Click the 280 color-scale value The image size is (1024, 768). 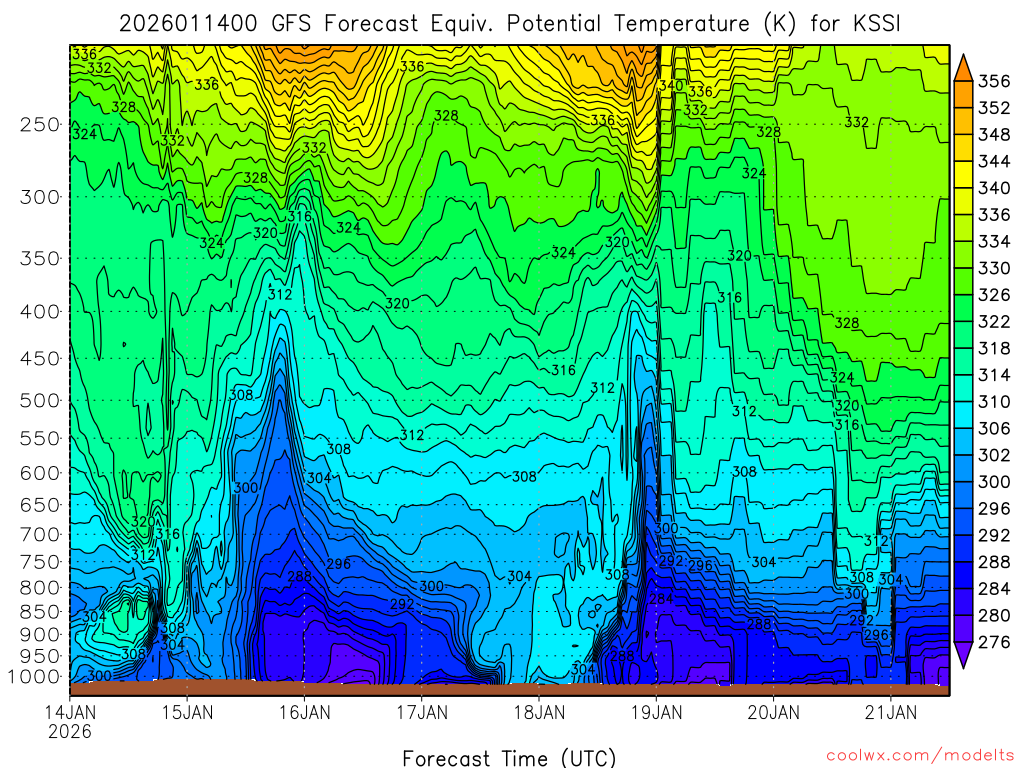pos(993,616)
